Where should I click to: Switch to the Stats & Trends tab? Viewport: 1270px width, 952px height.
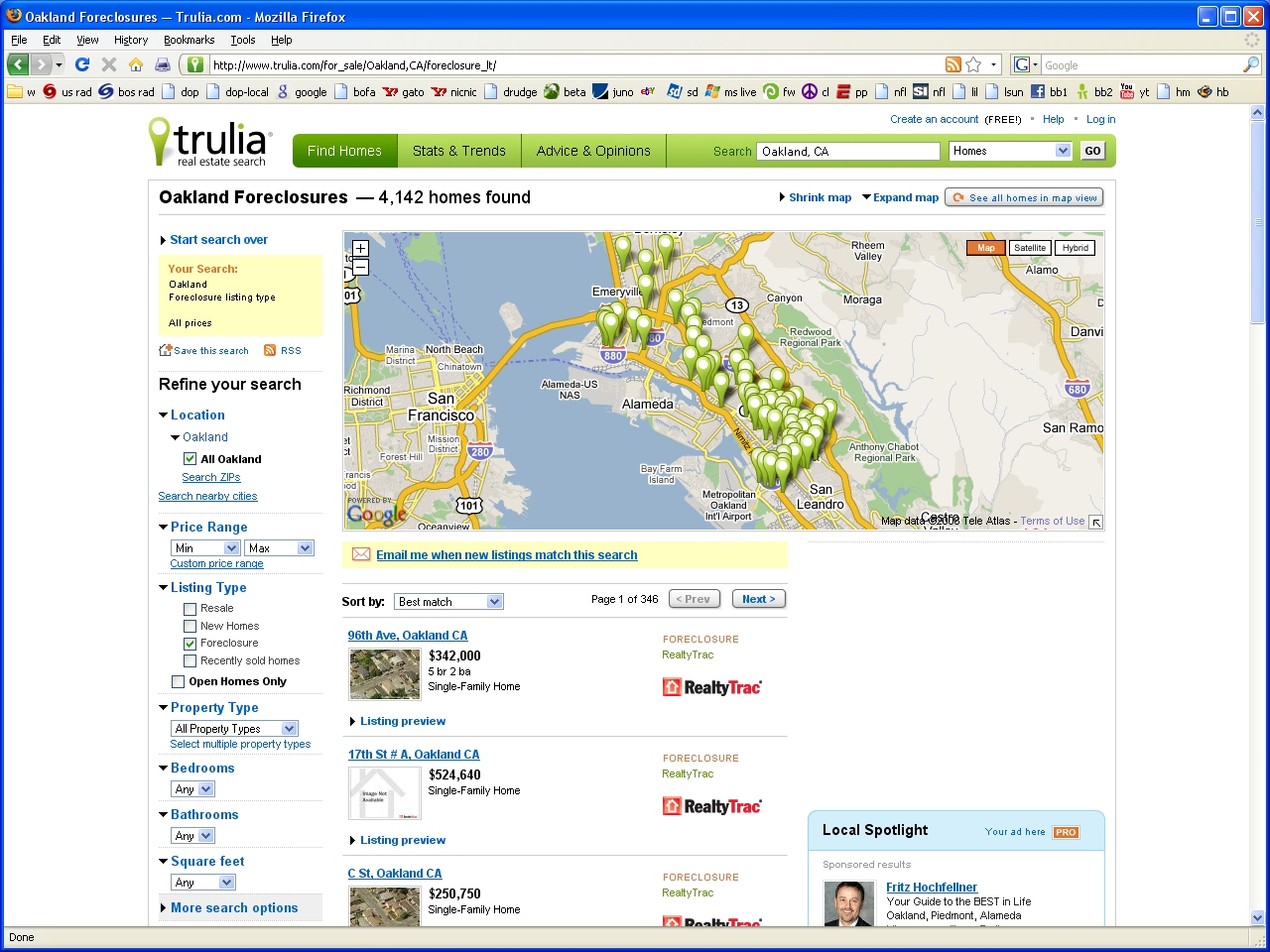[x=459, y=151]
